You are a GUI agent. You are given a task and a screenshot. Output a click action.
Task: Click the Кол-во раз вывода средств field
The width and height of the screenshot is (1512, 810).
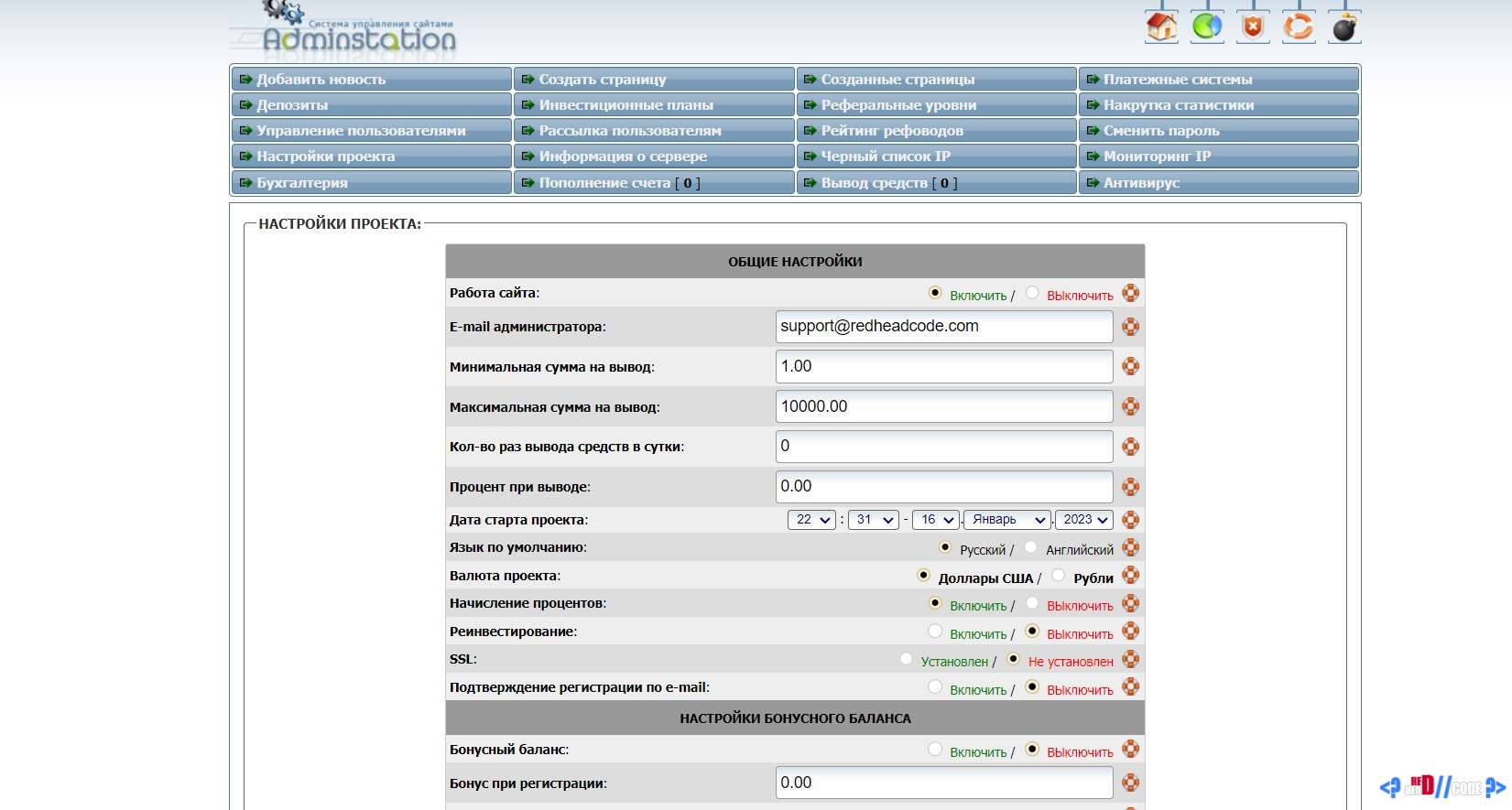tap(944, 447)
